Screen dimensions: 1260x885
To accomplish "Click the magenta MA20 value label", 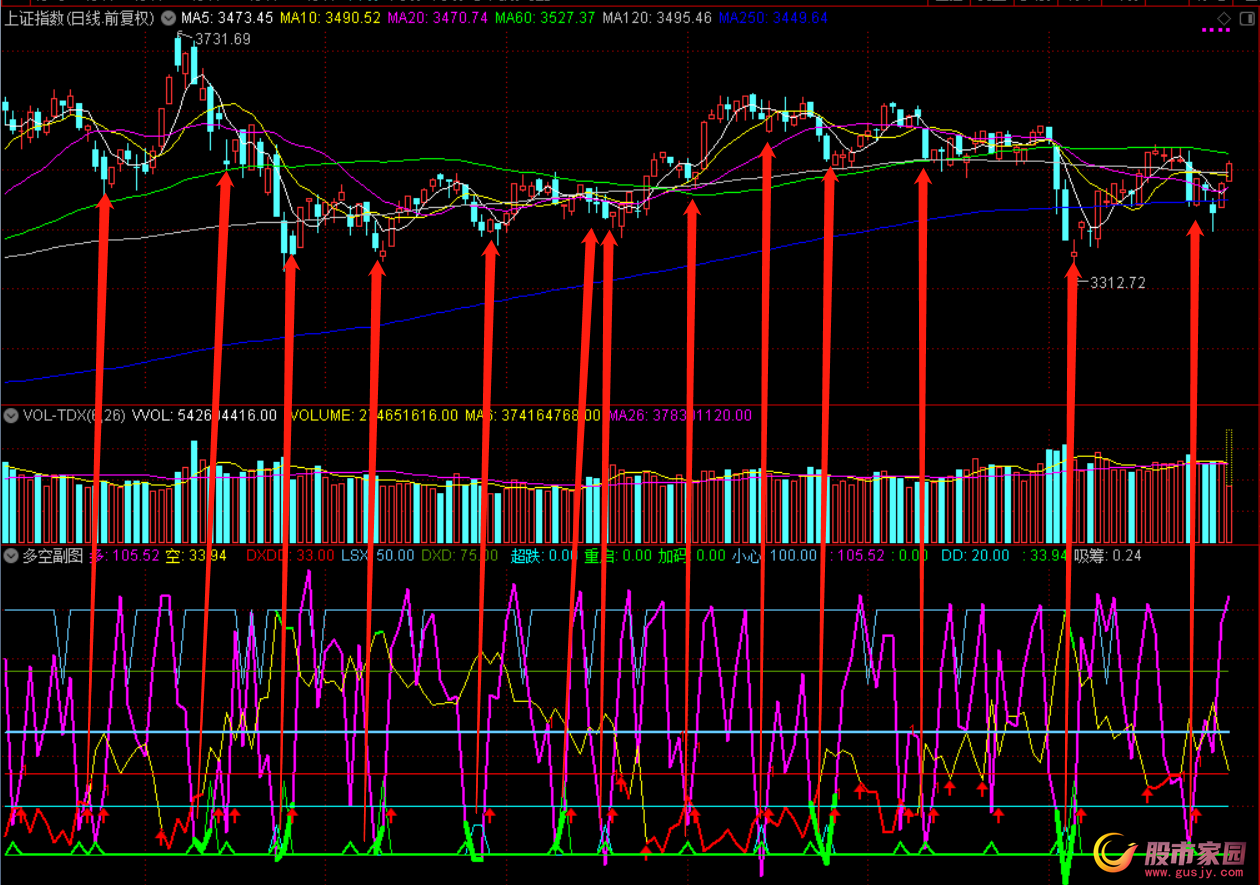I will (x=436, y=18).
